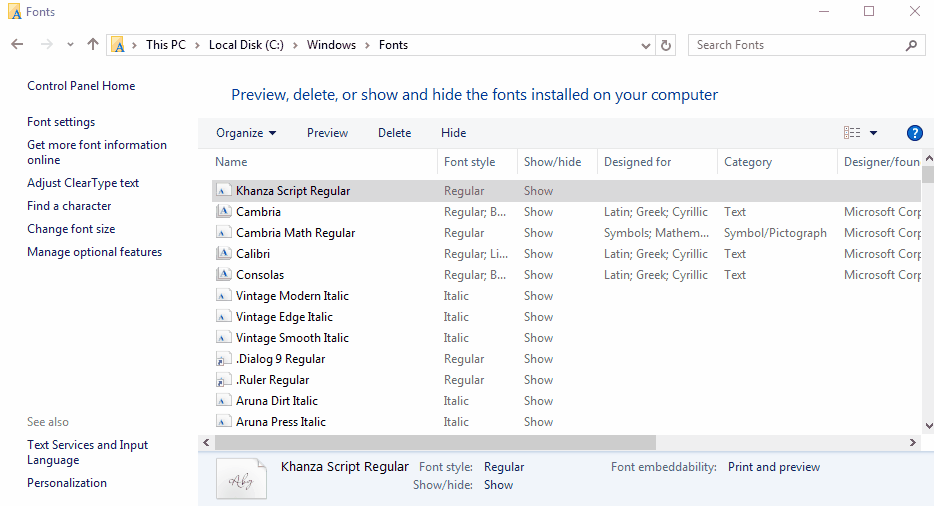This screenshot has width=934, height=506.
Task: Click the Khanza Script preview thumbnail
Action: [241, 478]
